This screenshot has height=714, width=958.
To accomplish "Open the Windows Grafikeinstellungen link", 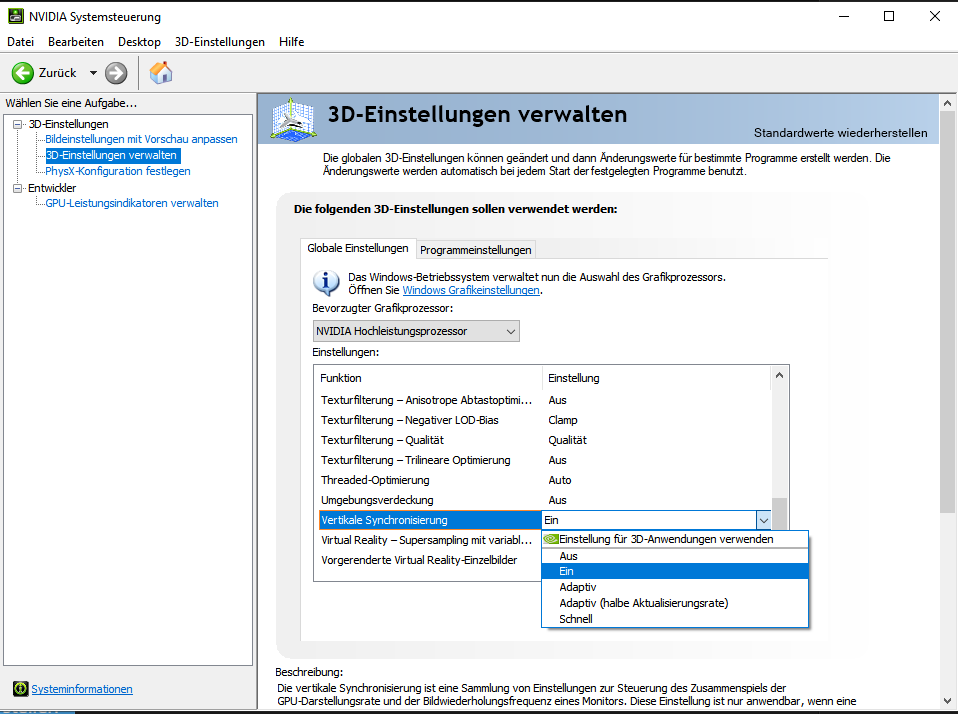I will [471, 290].
